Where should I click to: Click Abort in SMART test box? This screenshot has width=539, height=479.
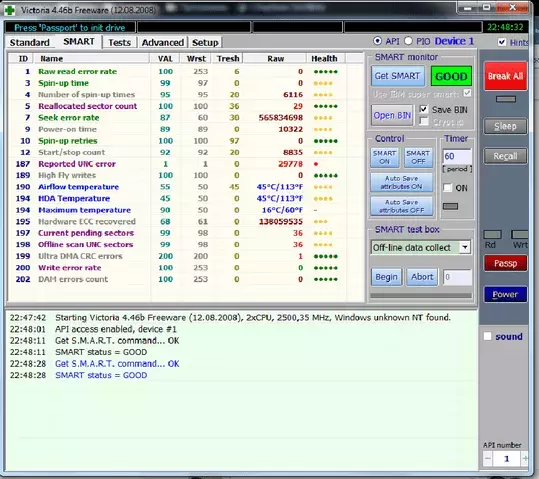[x=422, y=277]
